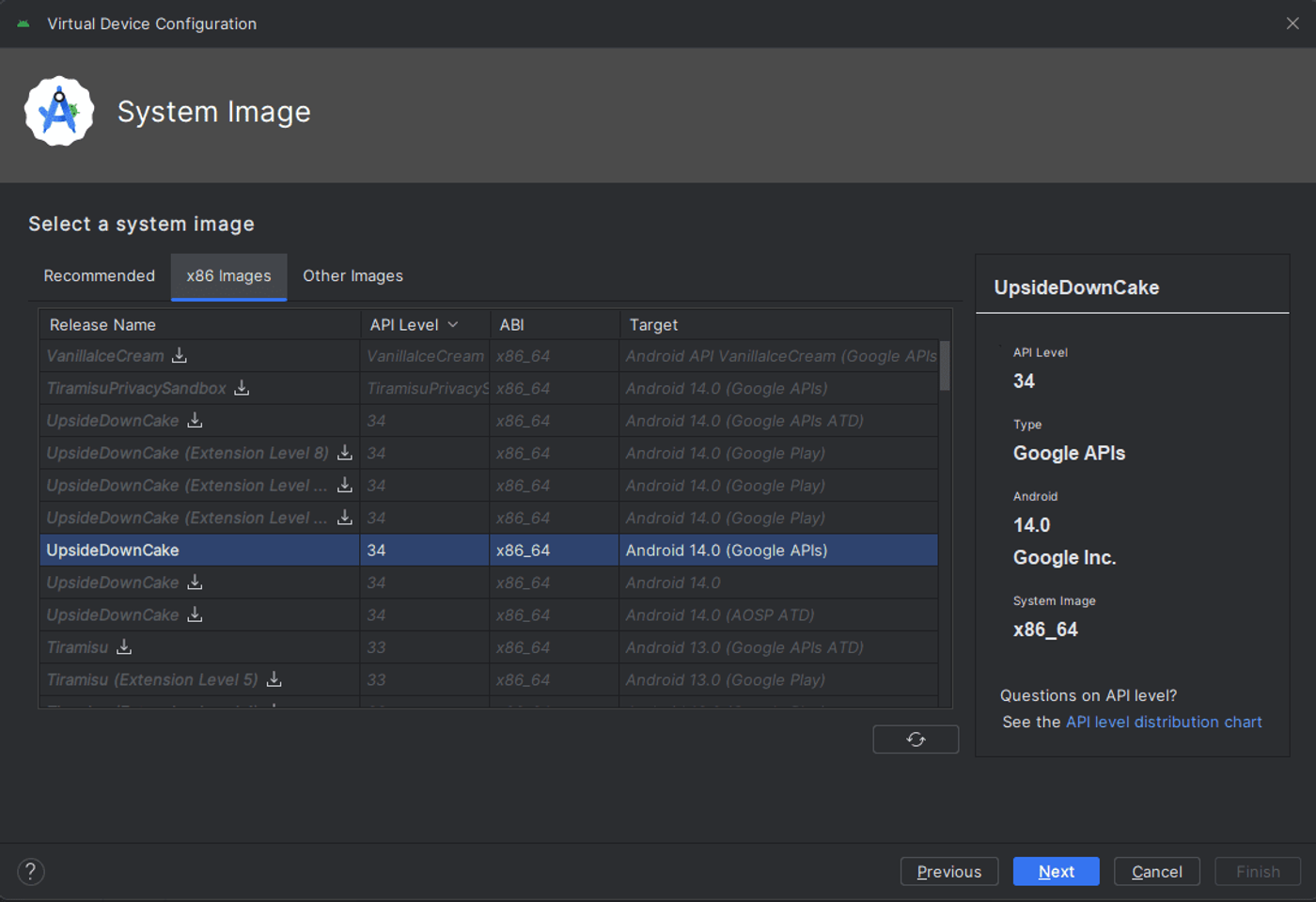Click the system image table scrollbar
The height and width of the screenshot is (902, 1316).
click(945, 365)
